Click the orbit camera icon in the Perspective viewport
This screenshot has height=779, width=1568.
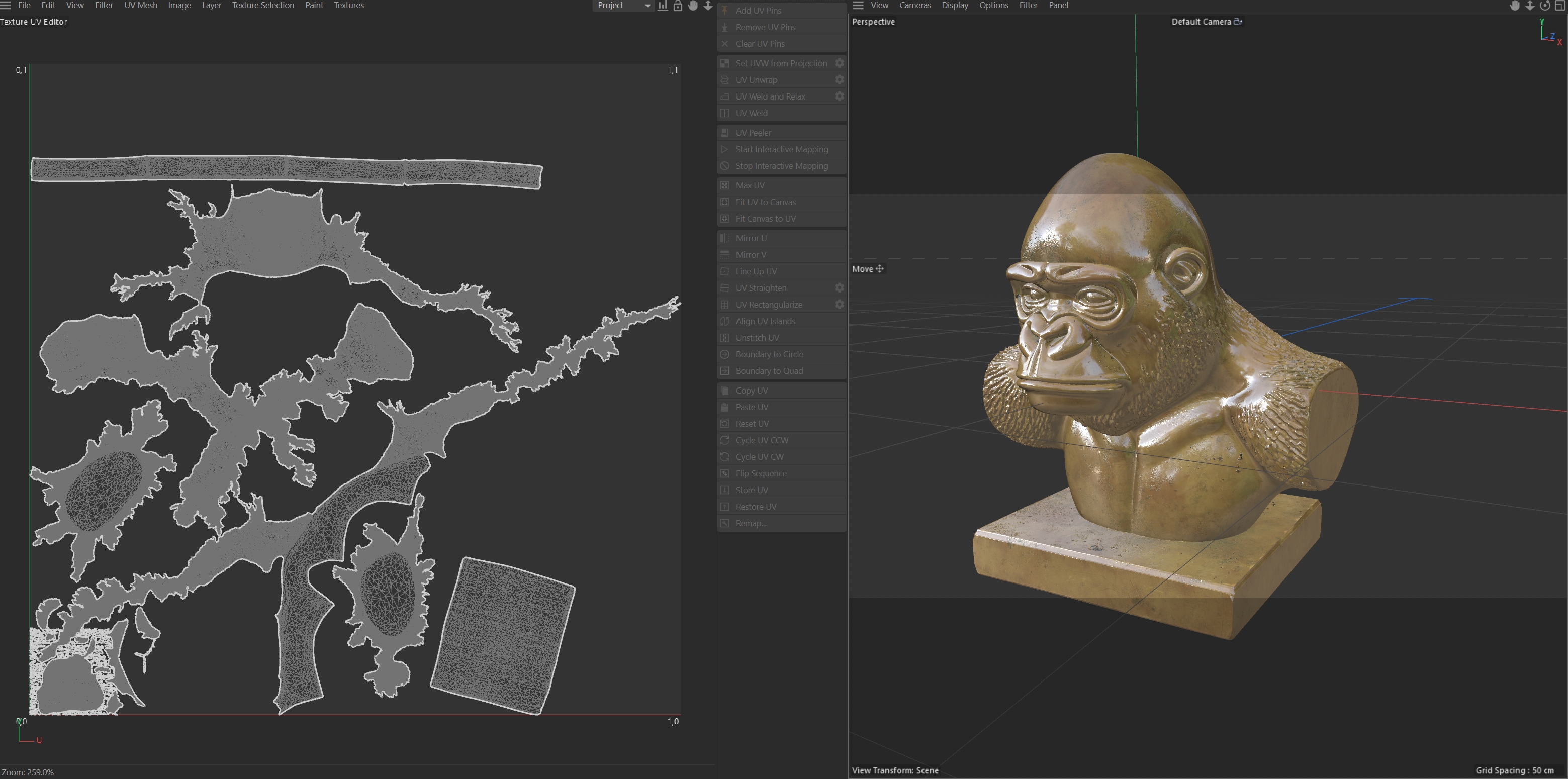1545,6
